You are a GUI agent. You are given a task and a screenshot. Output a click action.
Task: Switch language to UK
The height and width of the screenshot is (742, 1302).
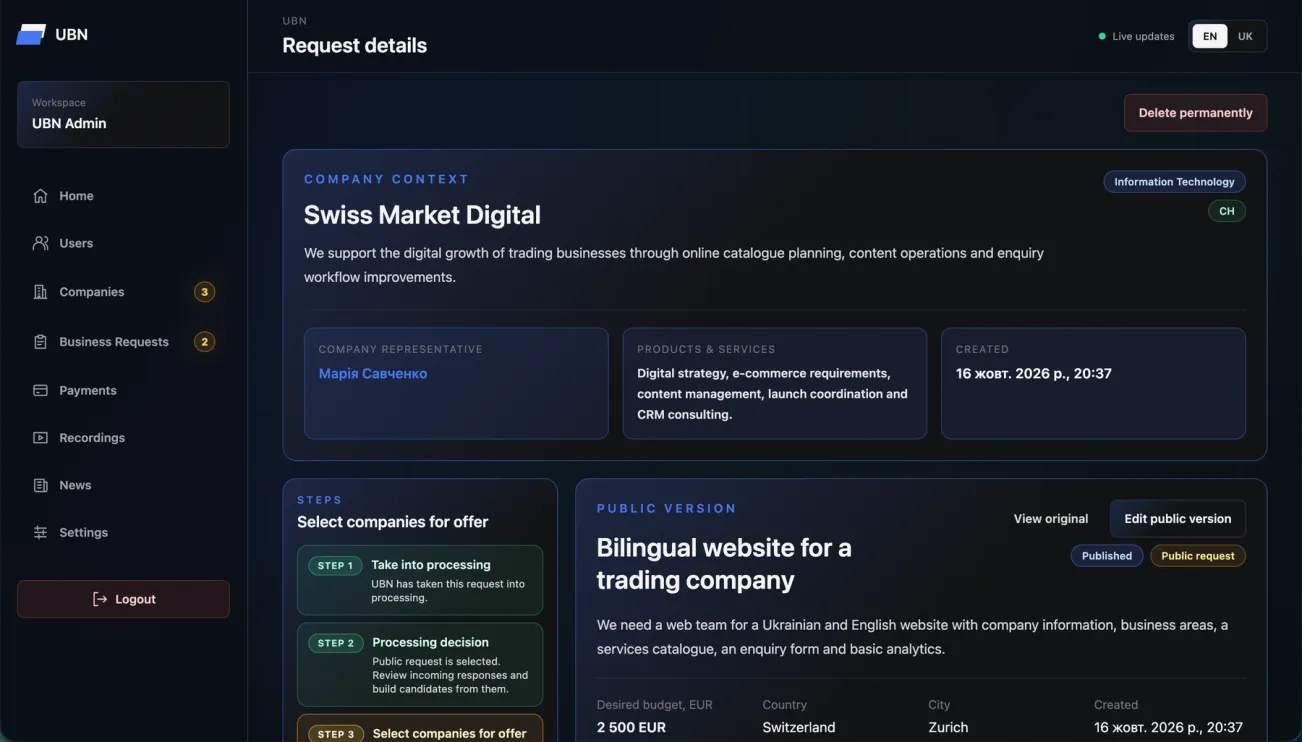coord(1245,36)
